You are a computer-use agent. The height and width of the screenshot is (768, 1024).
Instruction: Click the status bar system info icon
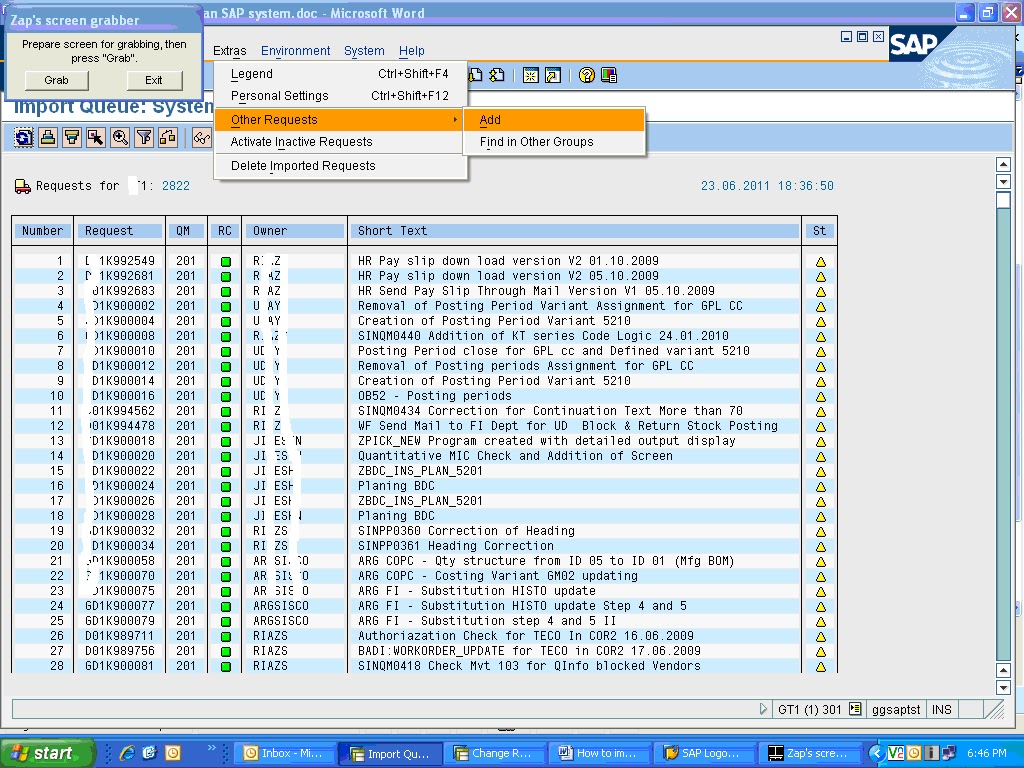click(x=855, y=709)
